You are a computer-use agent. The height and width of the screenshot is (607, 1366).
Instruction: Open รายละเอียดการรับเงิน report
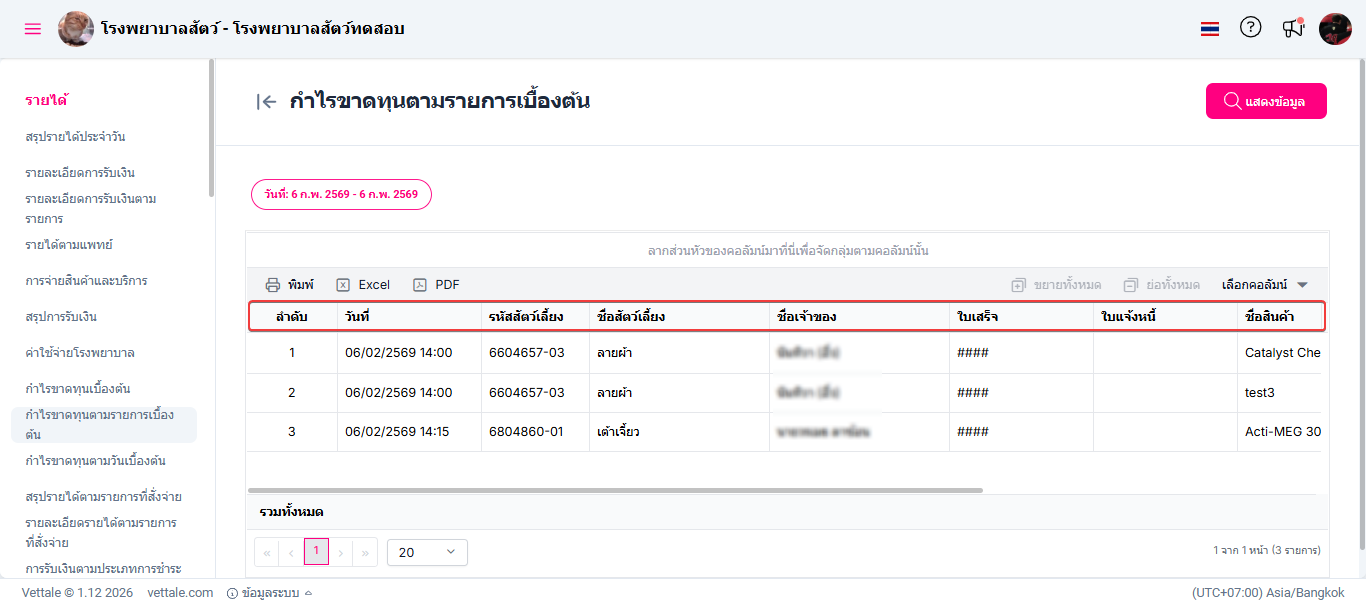(x=80, y=173)
